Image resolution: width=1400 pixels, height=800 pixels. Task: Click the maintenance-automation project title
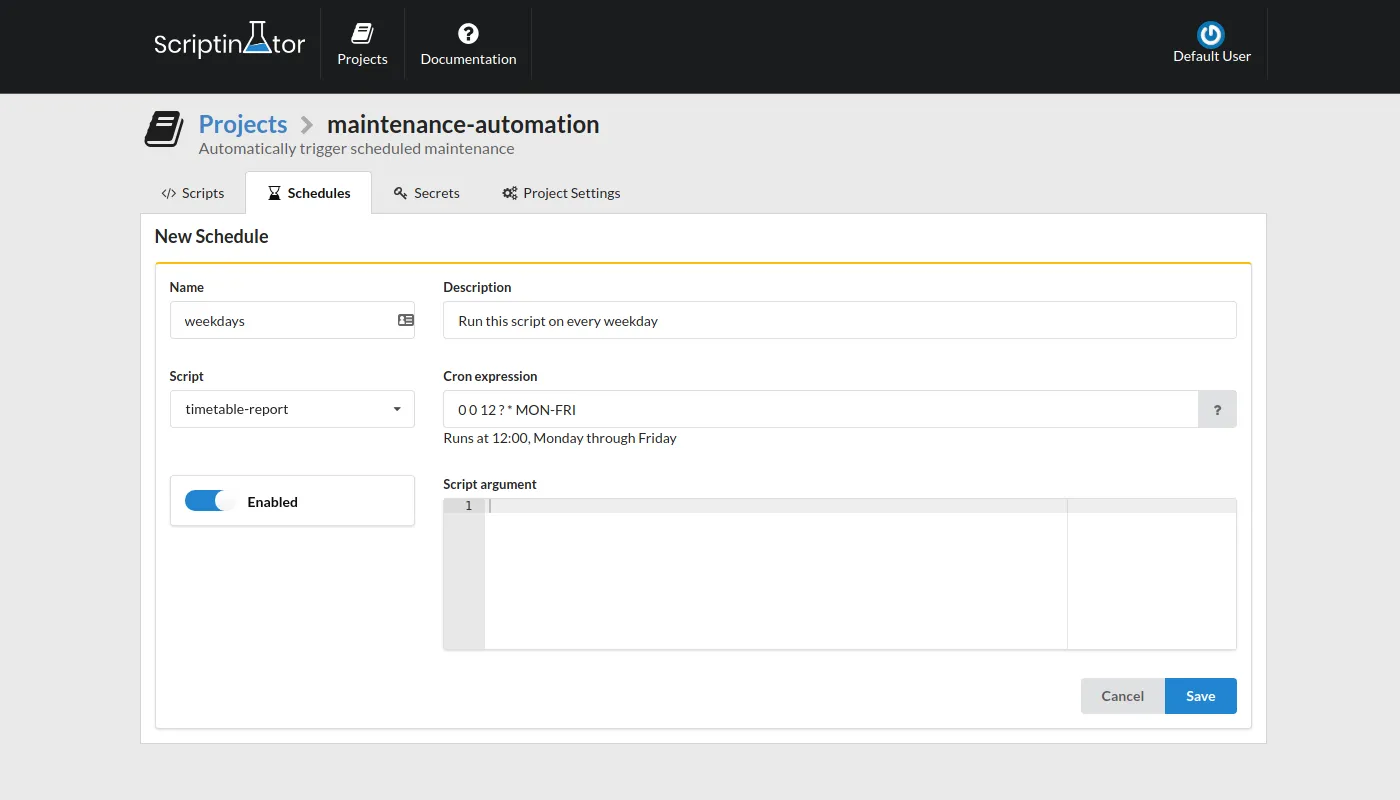(463, 124)
